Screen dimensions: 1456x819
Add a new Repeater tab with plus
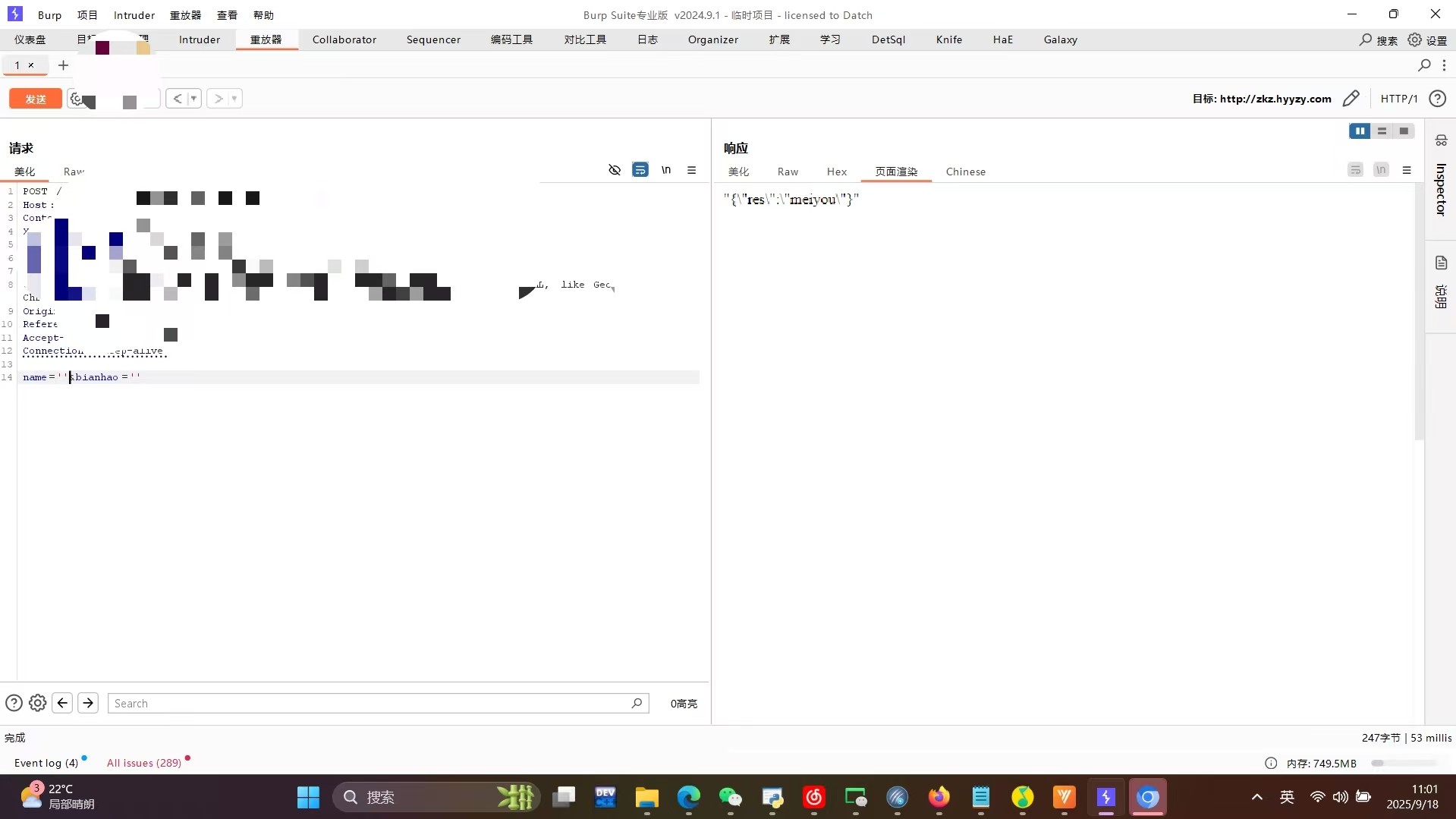[64, 65]
